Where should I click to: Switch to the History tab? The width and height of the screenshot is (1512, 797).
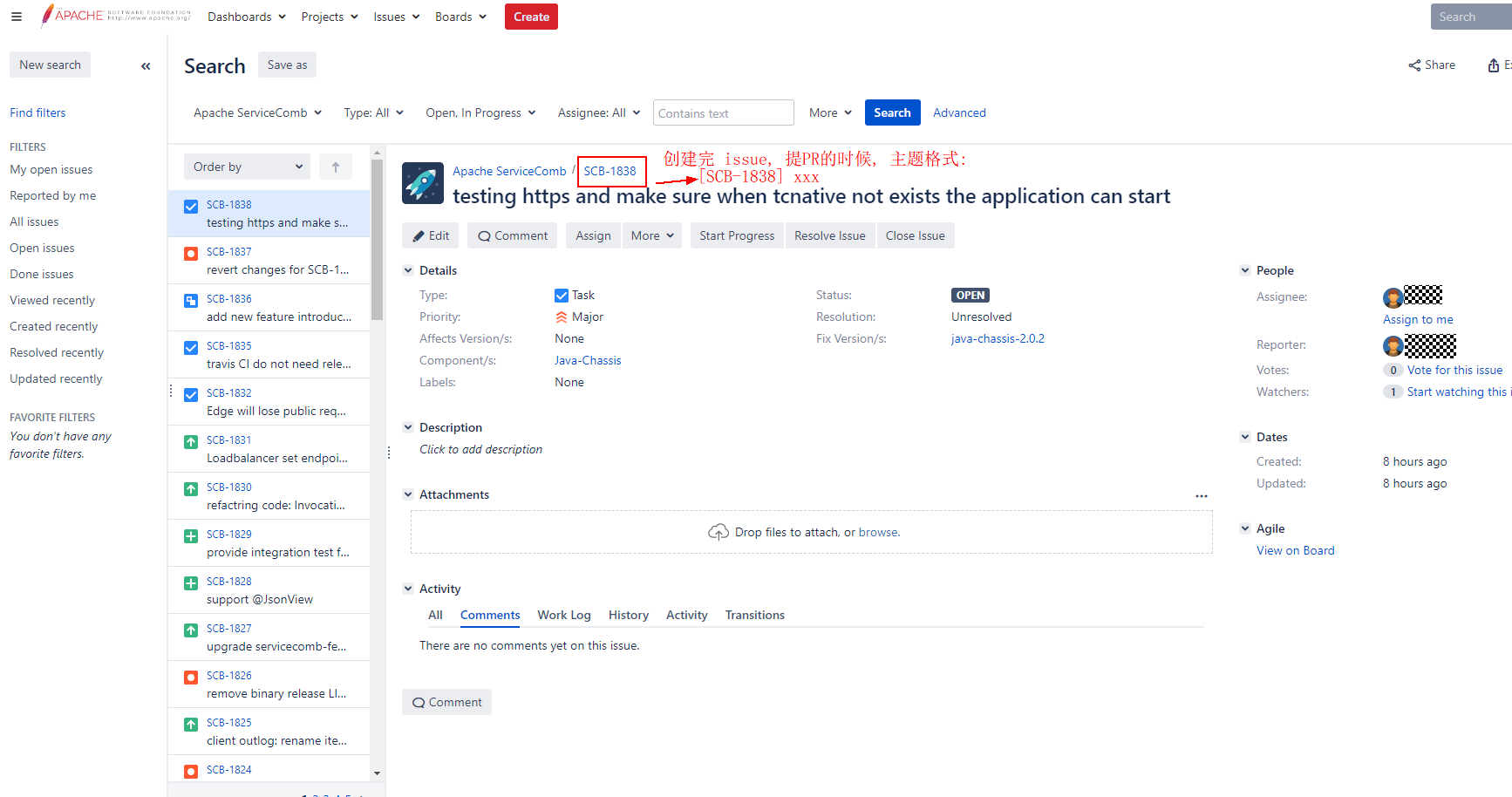[x=629, y=615]
